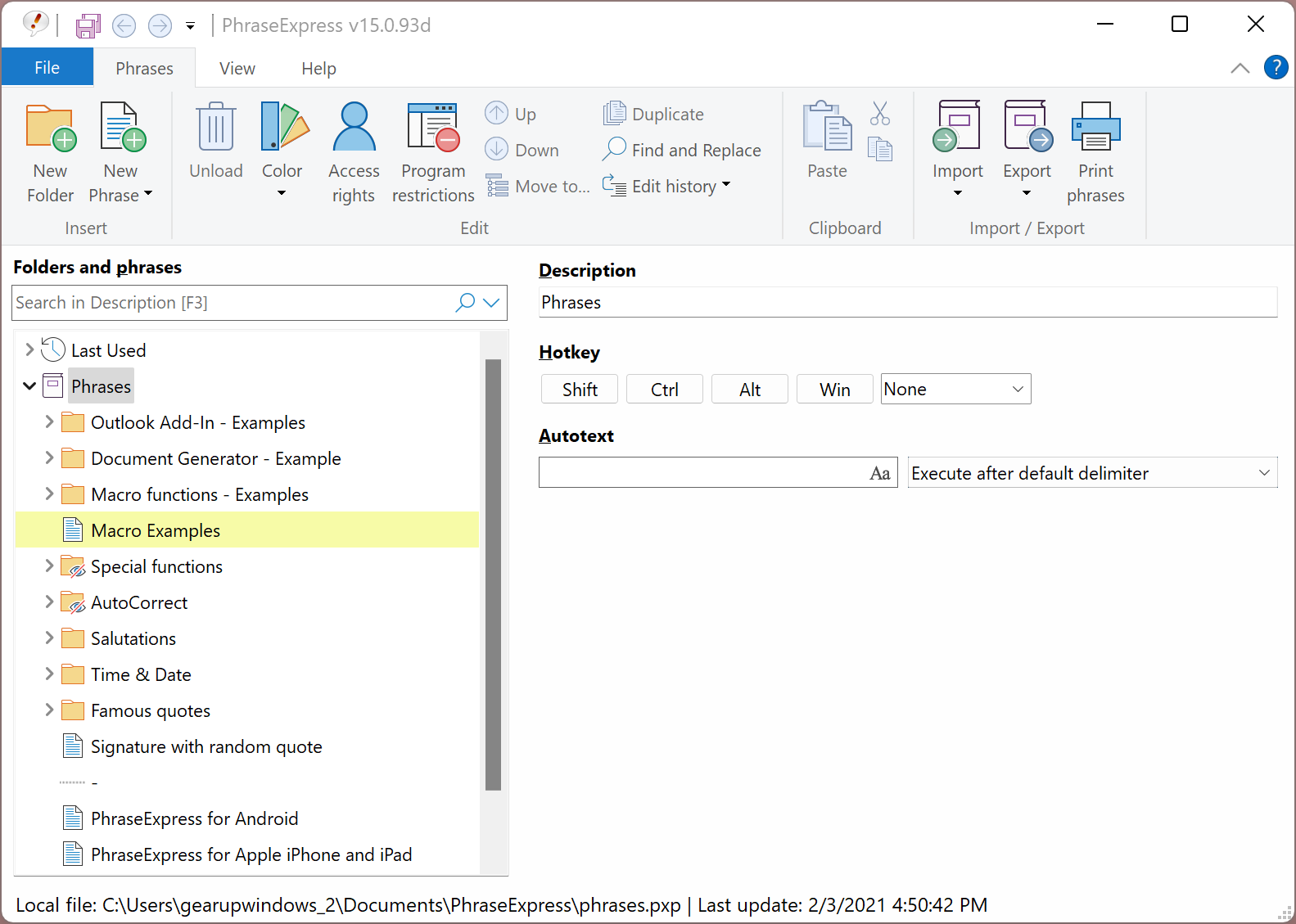Click the Cut scissors icon
Viewport: 1296px width, 924px height.
click(x=880, y=113)
